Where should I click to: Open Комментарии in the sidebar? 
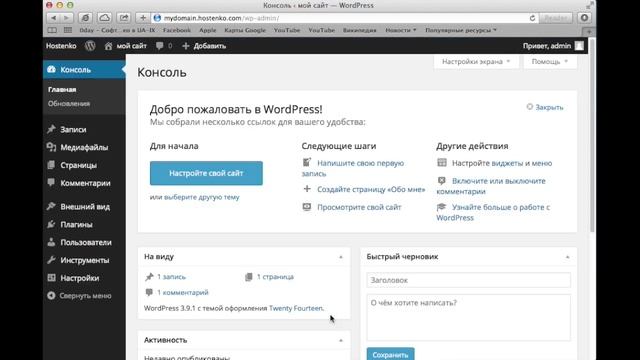(x=84, y=183)
